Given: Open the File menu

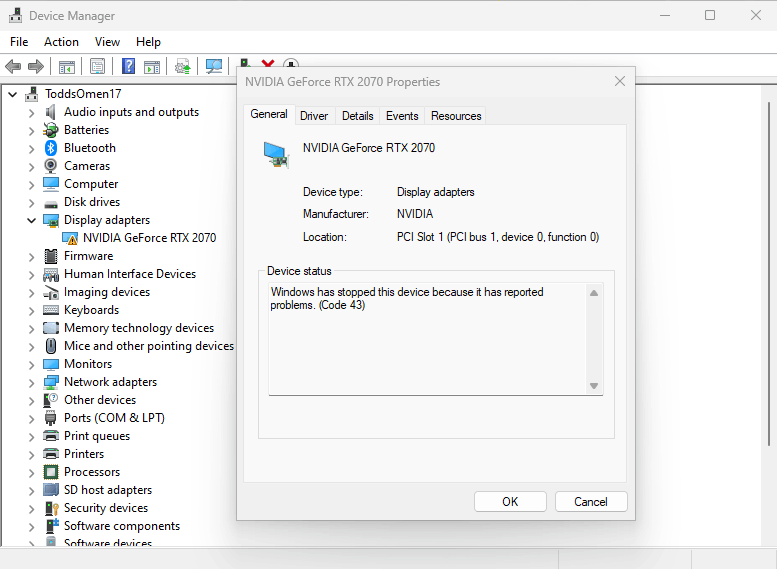Looking at the screenshot, I should point(19,42).
